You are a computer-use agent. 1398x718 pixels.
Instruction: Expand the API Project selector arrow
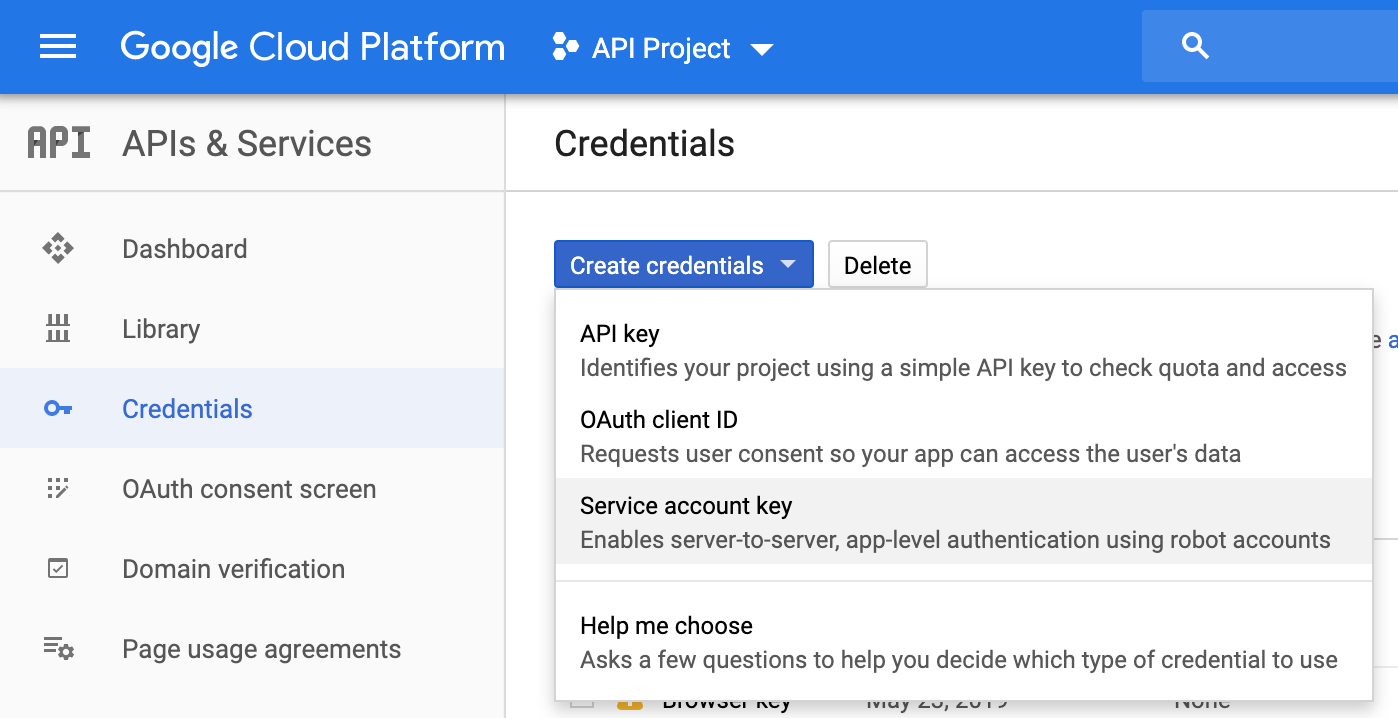[x=762, y=49]
